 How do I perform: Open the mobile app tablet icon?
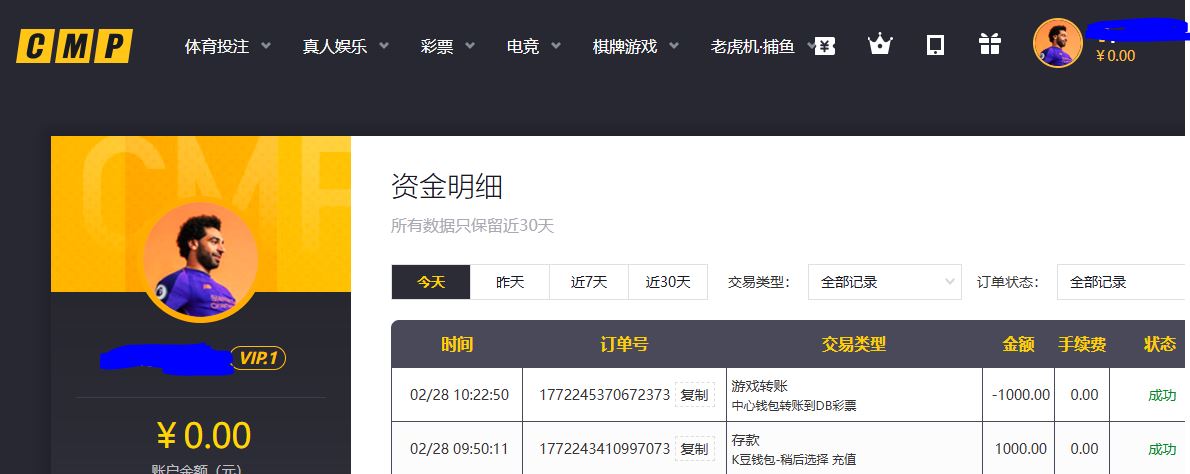pos(935,45)
